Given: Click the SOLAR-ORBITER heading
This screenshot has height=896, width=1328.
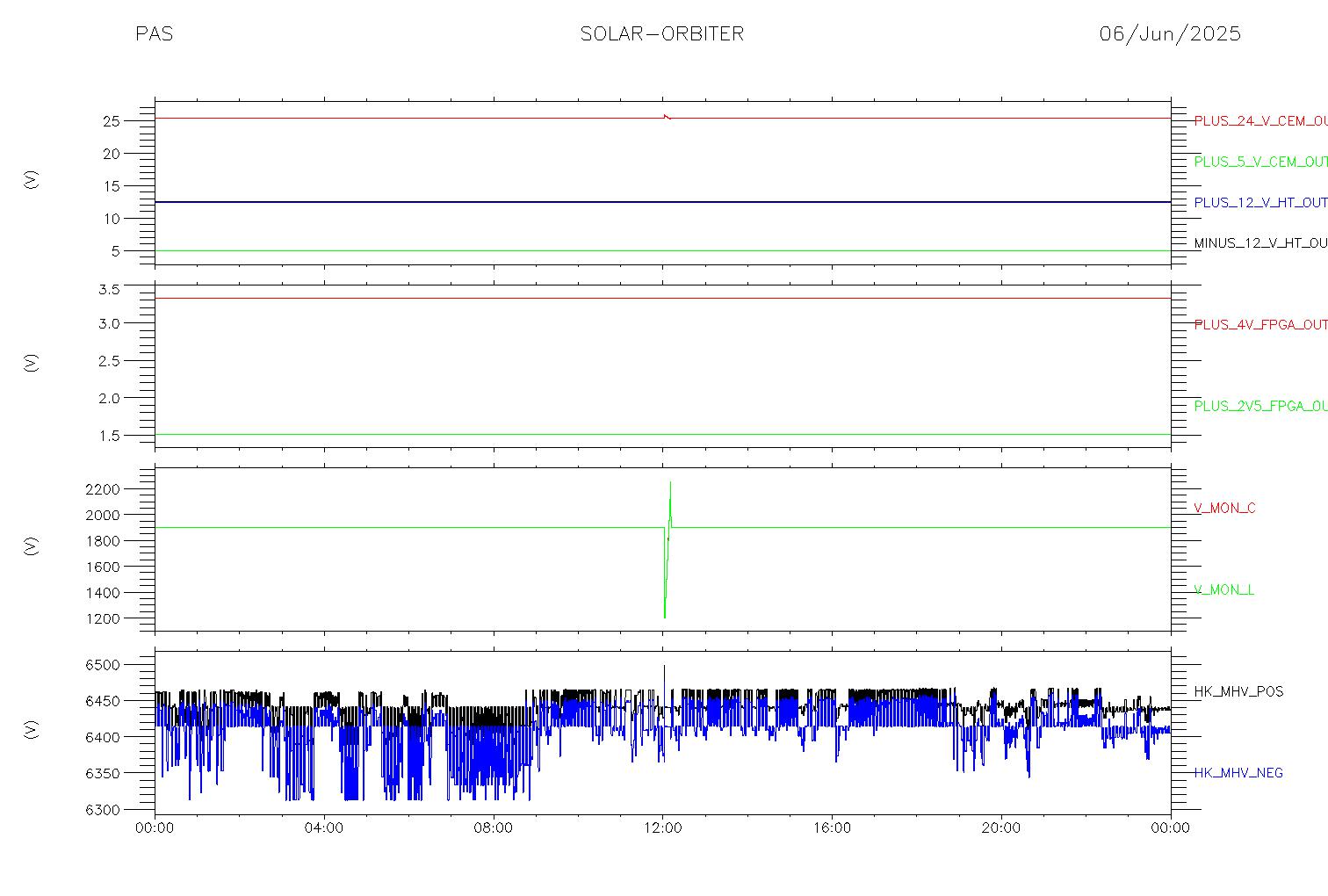Looking at the screenshot, I should click(x=662, y=34).
